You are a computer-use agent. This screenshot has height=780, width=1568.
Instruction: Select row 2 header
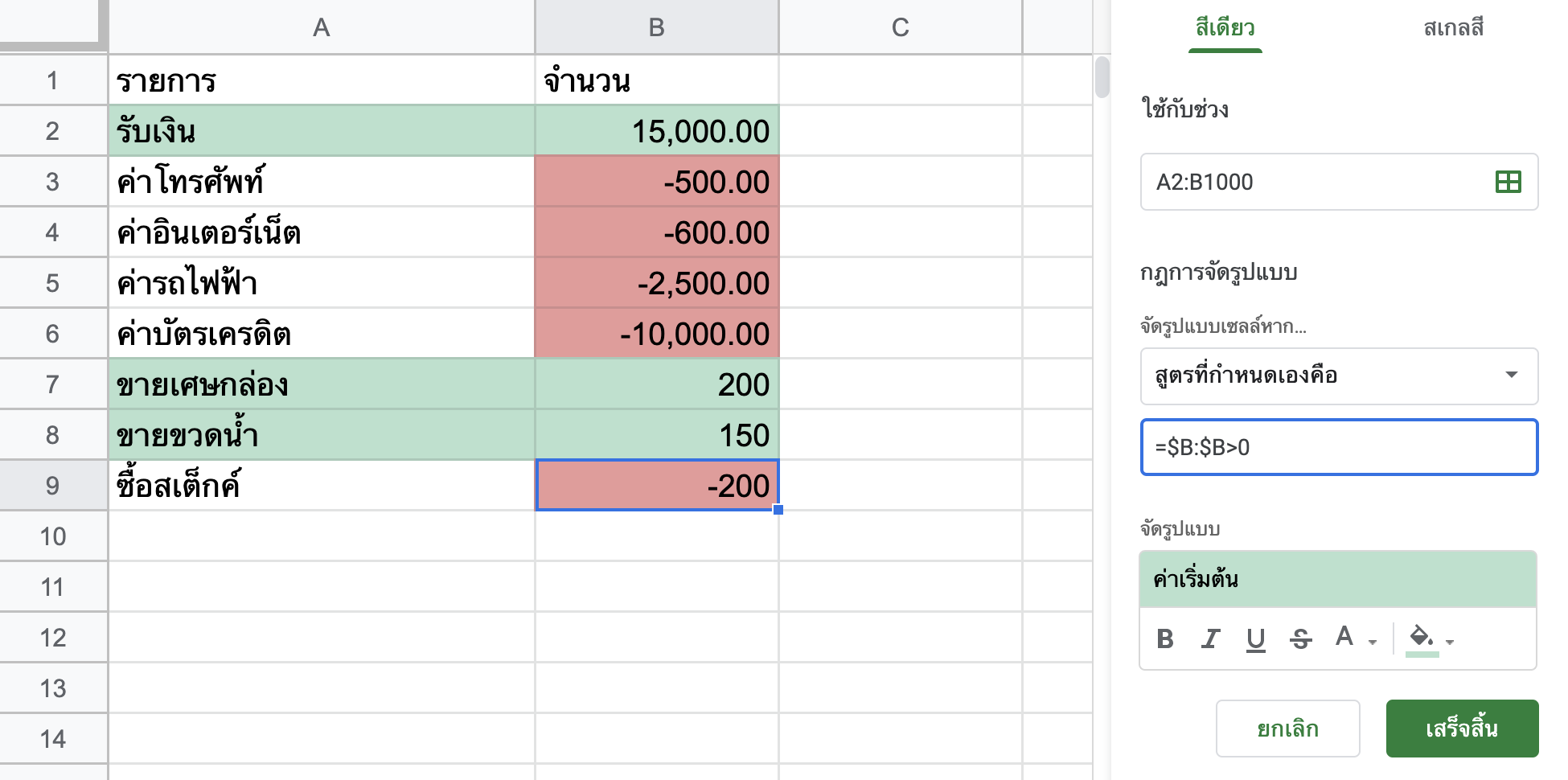(x=53, y=131)
